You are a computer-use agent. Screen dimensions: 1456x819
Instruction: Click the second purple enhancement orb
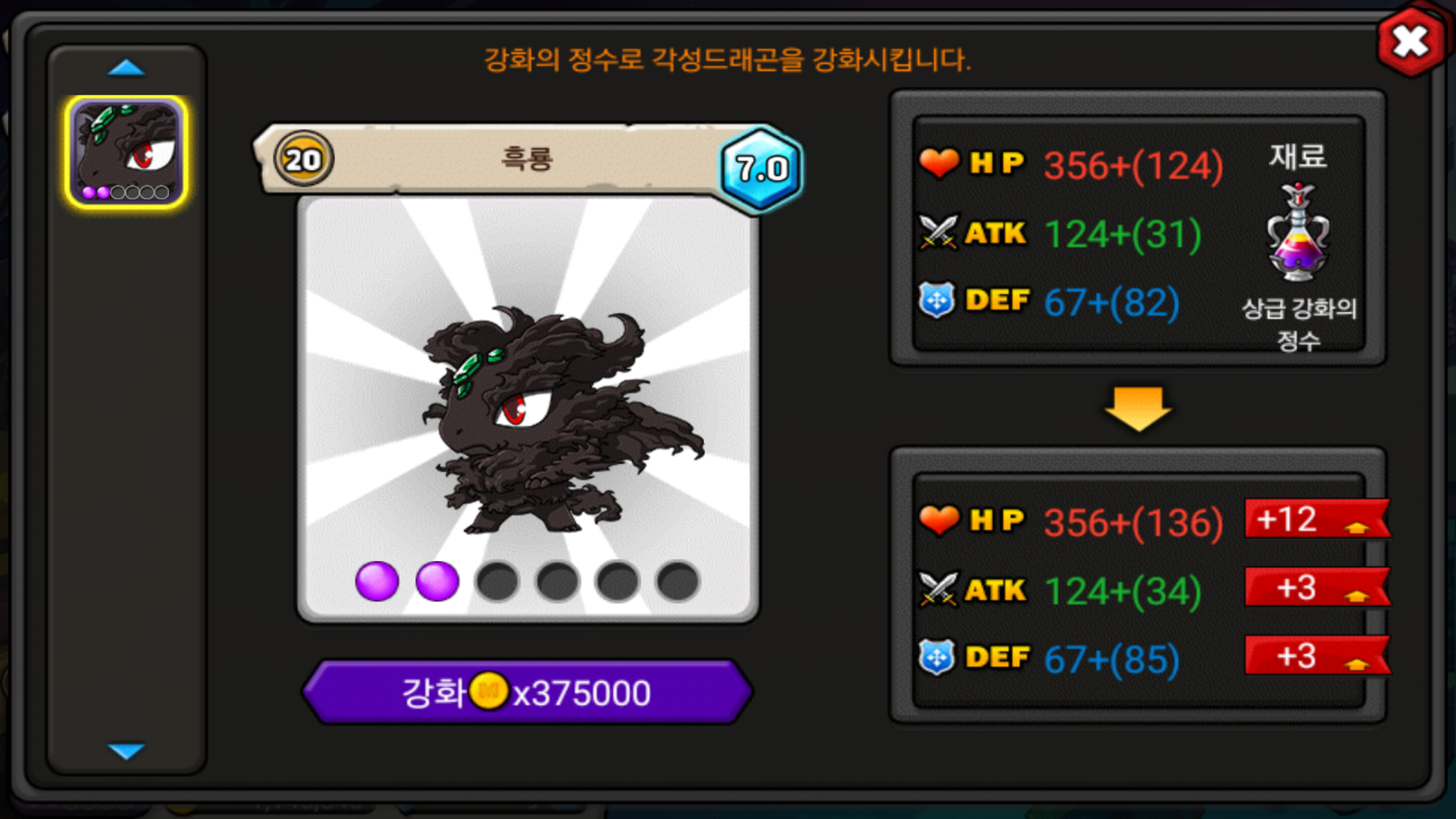[x=438, y=582]
